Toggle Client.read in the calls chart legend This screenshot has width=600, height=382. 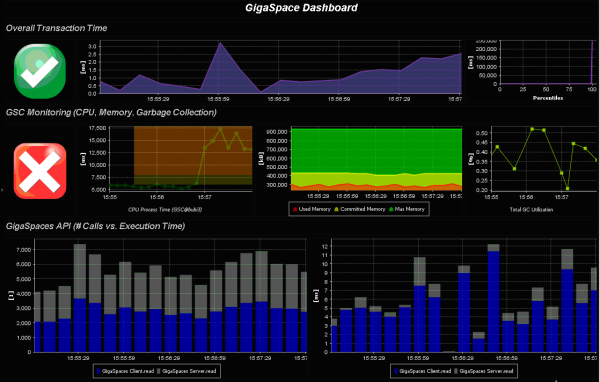[x=126, y=371]
